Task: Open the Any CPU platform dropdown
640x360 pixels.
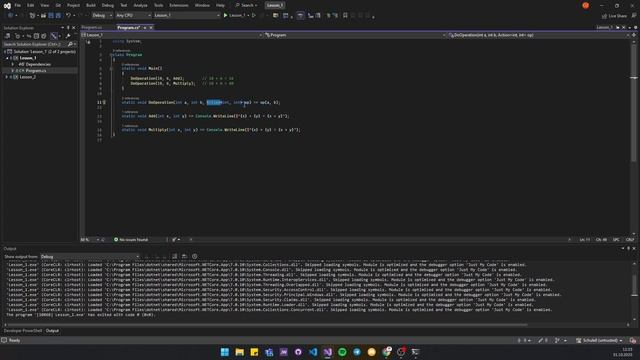Action: (133, 15)
